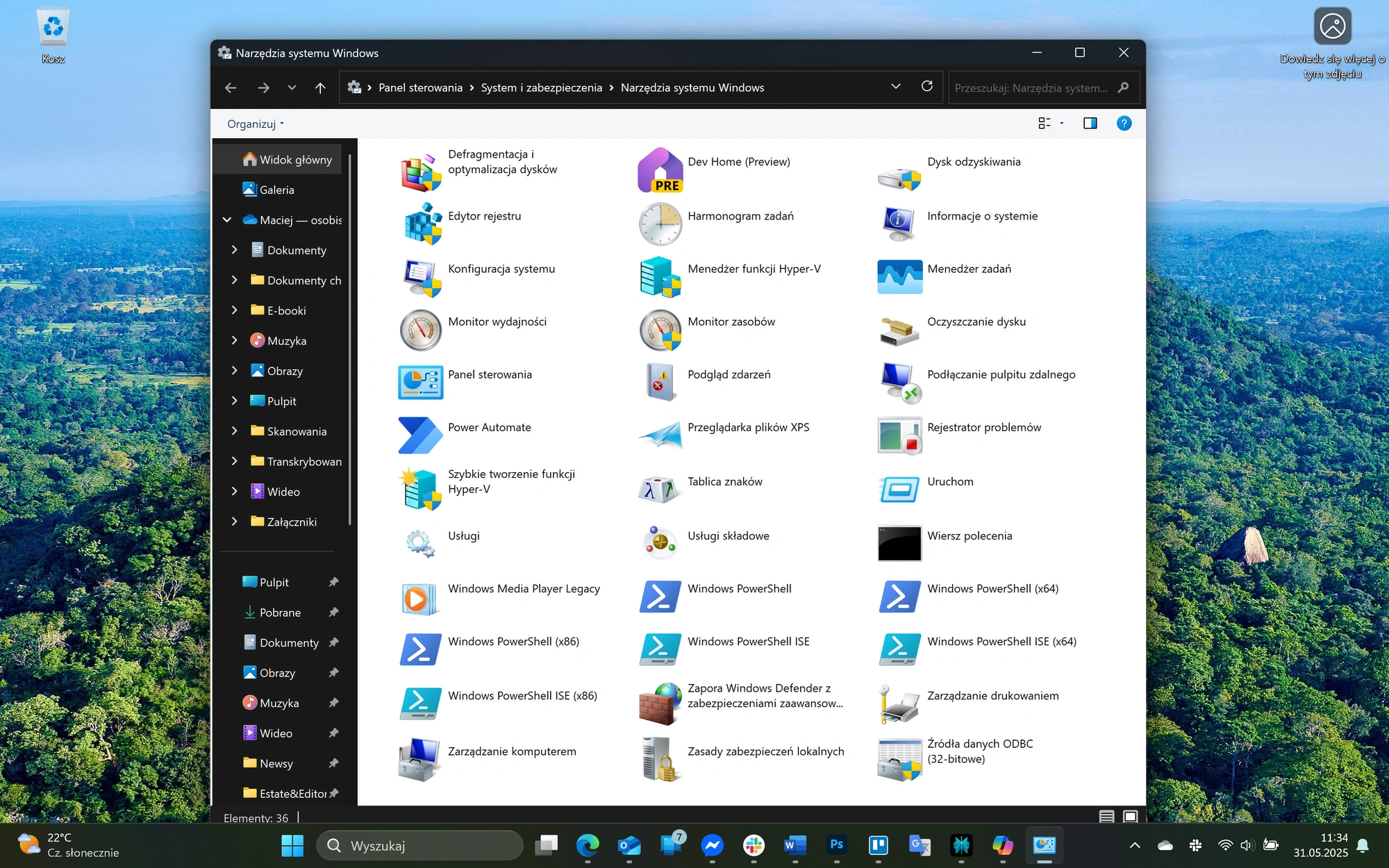Expand the Skanowania folder node

[235, 431]
